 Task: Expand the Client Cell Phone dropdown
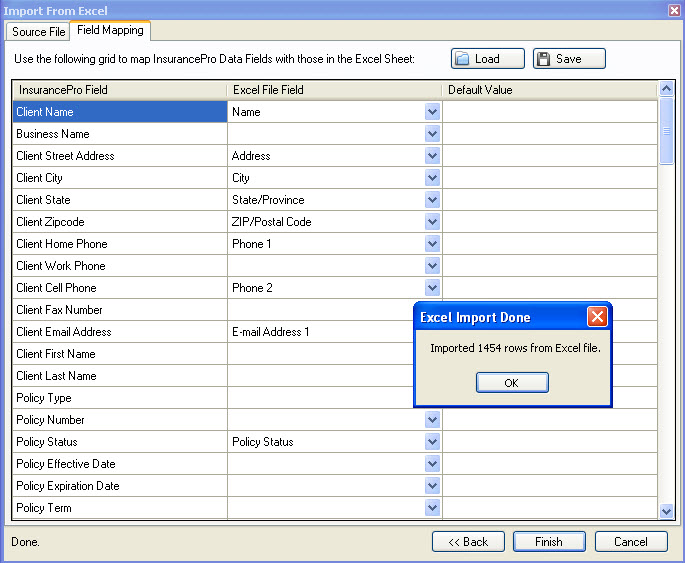click(x=432, y=288)
